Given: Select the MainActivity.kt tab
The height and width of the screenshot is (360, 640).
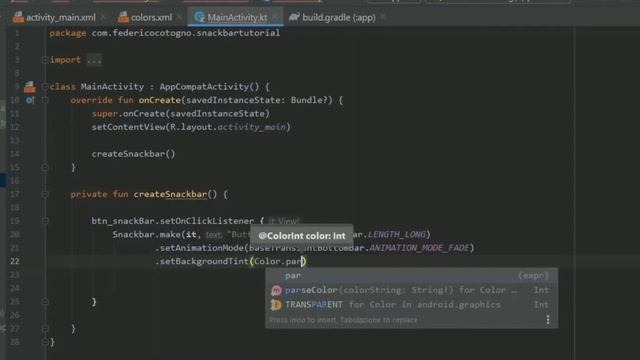Looking at the screenshot, I should (x=237, y=18).
